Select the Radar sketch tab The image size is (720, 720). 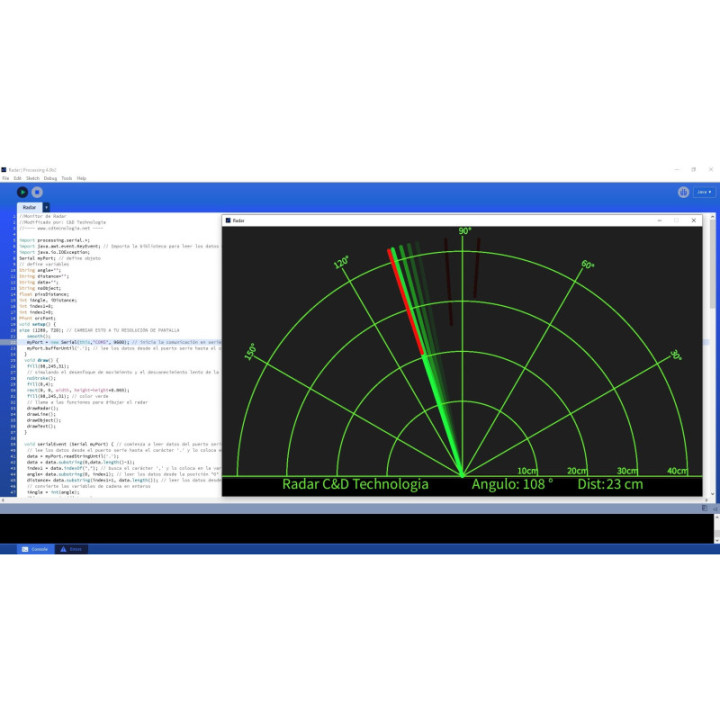[x=29, y=208]
